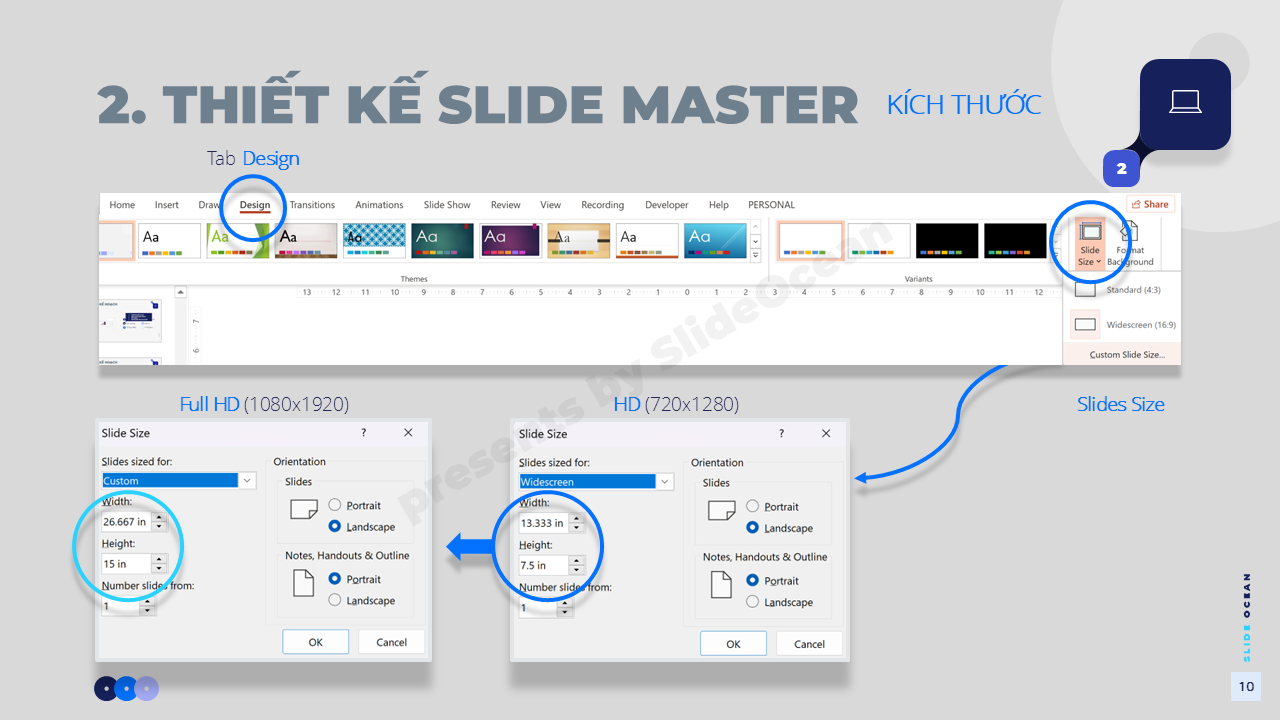
Task: Go to the Review tab
Action: click(x=505, y=205)
